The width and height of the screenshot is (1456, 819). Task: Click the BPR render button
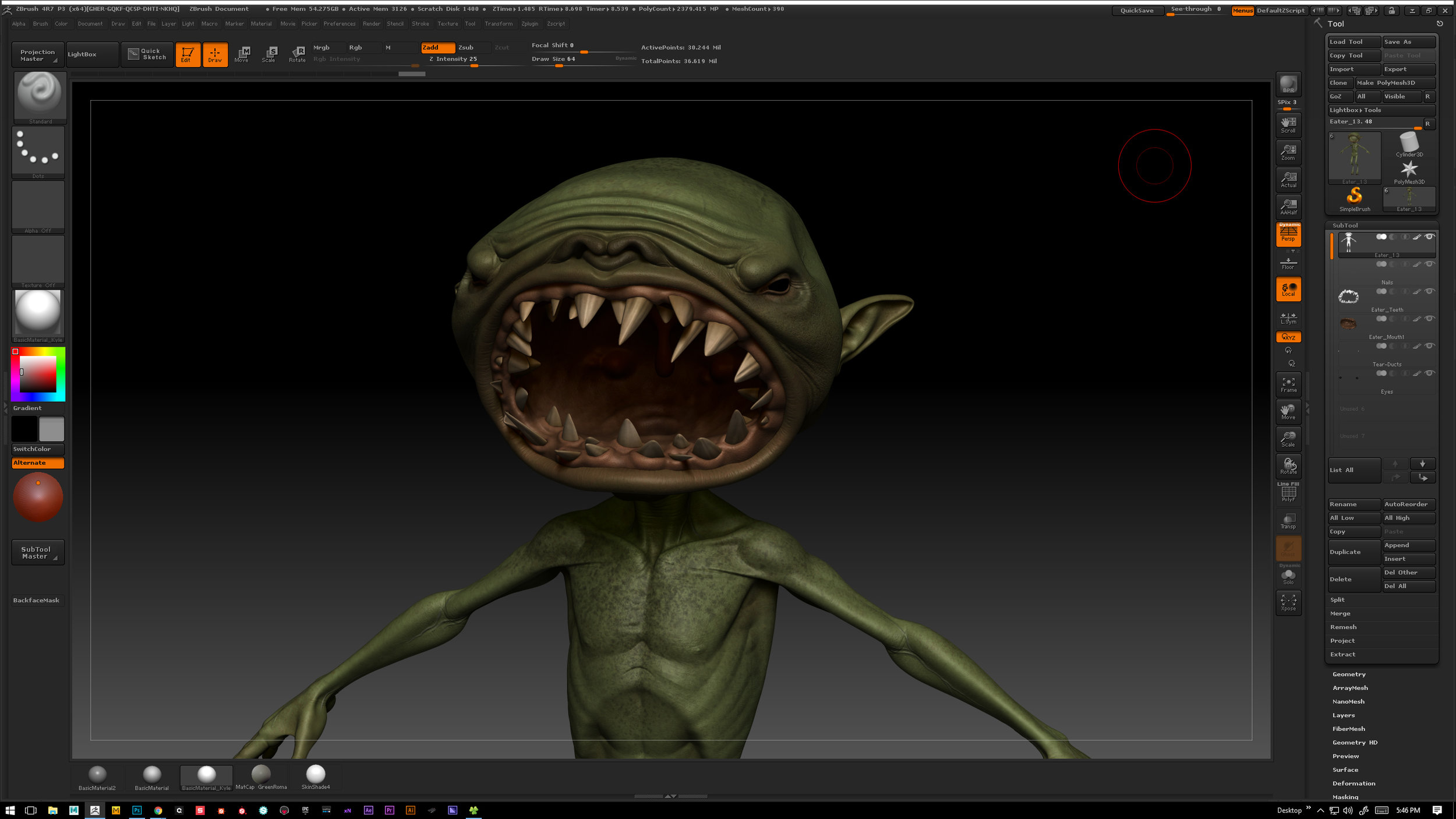point(1288,84)
